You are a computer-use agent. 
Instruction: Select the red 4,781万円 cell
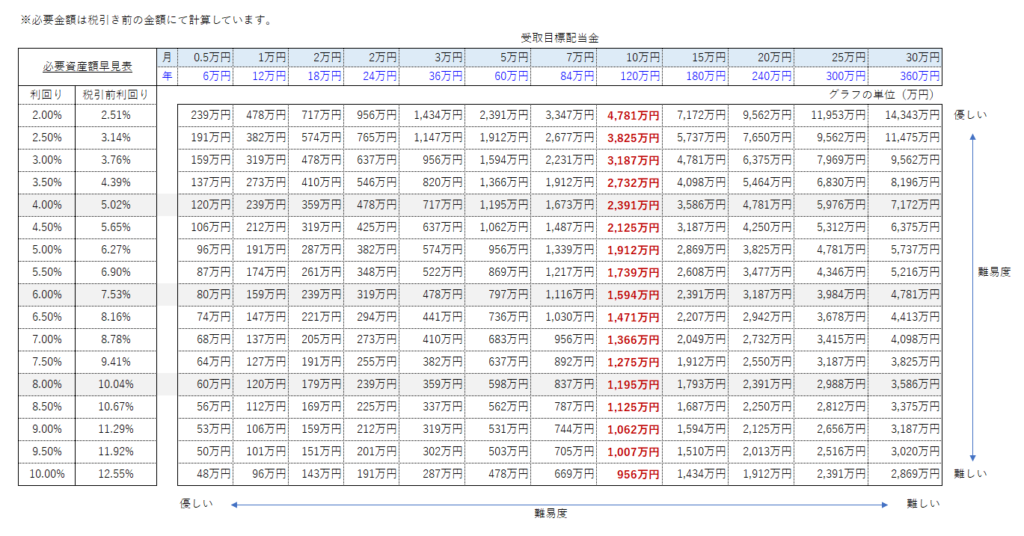click(x=633, y=116)
